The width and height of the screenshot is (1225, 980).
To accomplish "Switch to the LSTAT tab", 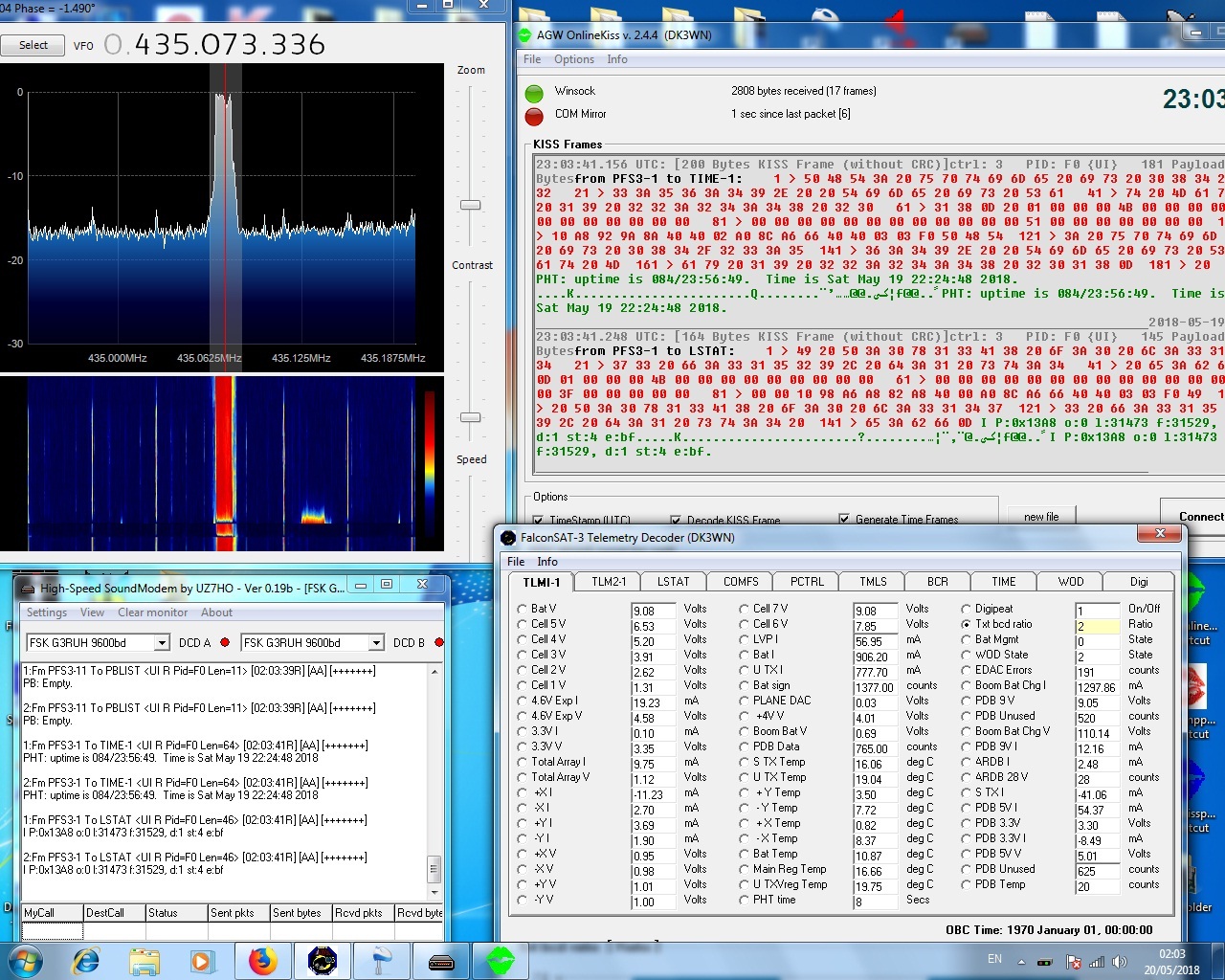I will coord(673,582).
